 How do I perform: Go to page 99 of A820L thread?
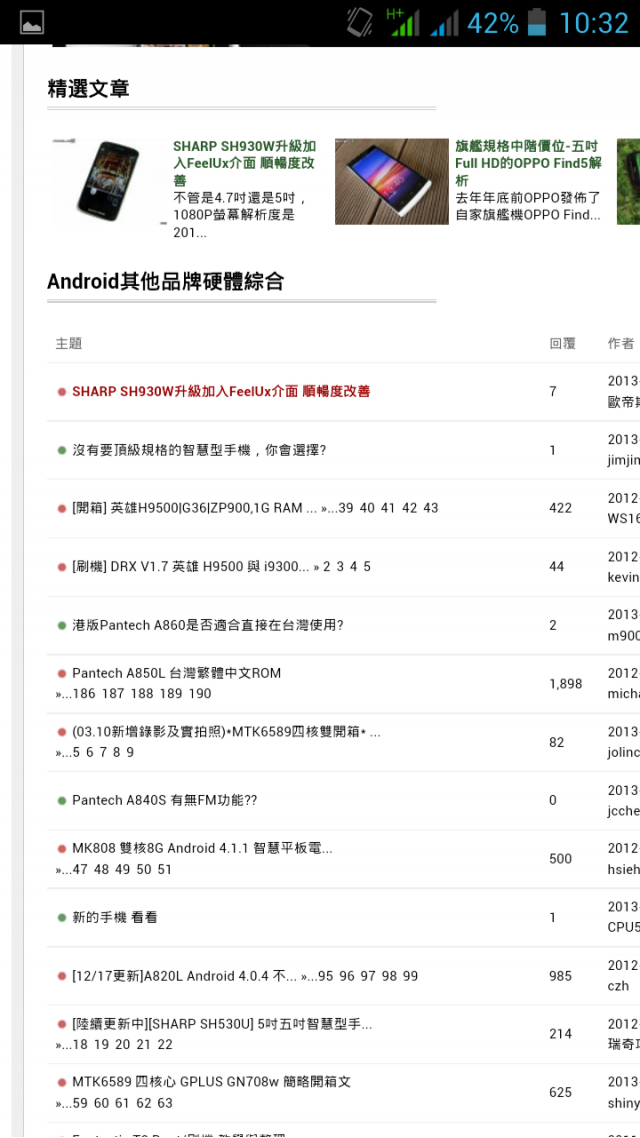[411, 976]
